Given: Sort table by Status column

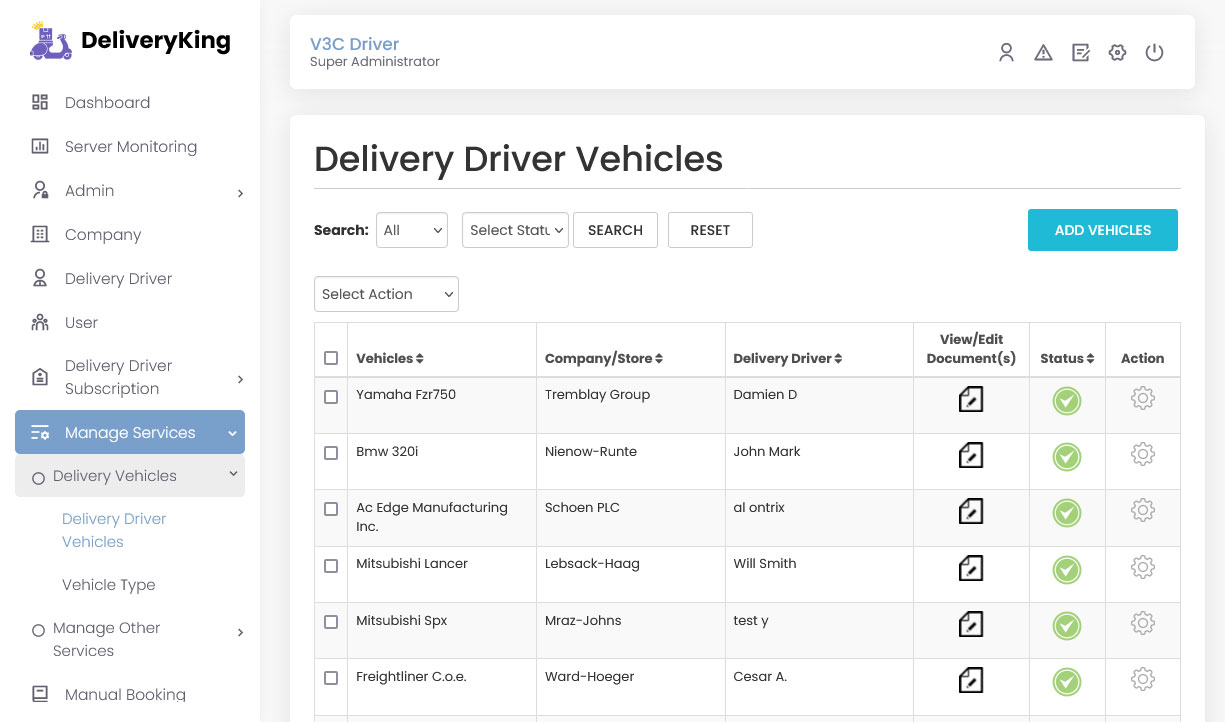Looking at the screenshot, I should click(x=1067, y=358).
